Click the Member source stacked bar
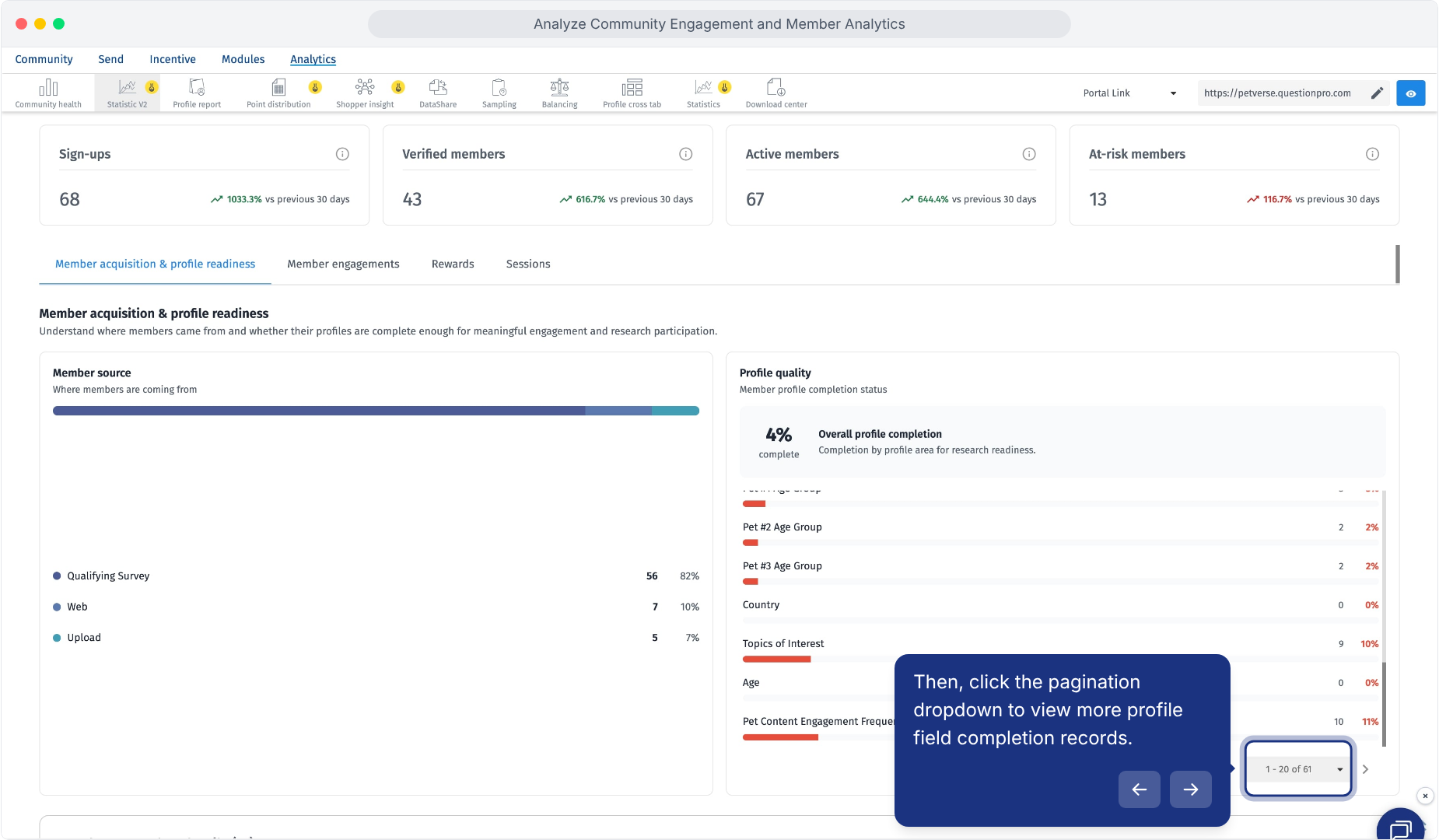This screenshot has height=840, width=1439. [376, 411]
